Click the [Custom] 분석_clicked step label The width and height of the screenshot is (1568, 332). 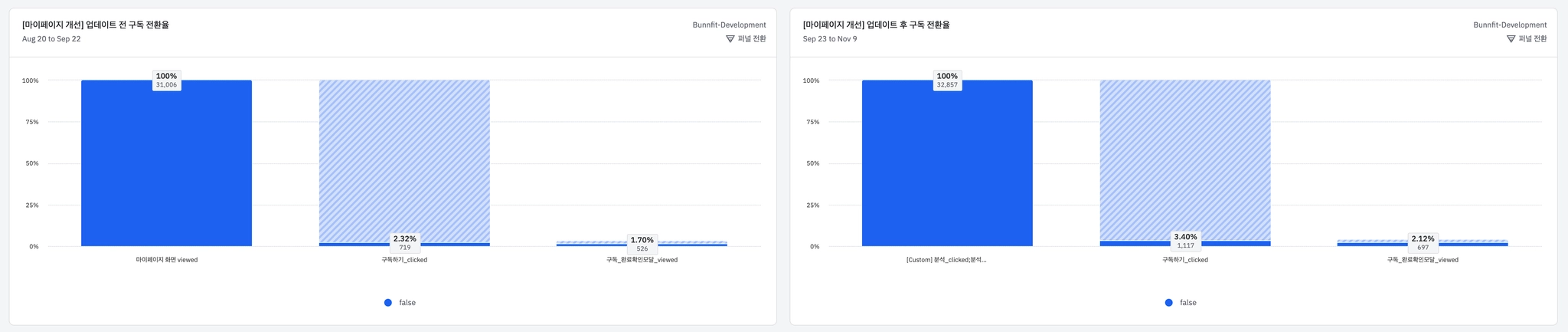coord(946,260)
